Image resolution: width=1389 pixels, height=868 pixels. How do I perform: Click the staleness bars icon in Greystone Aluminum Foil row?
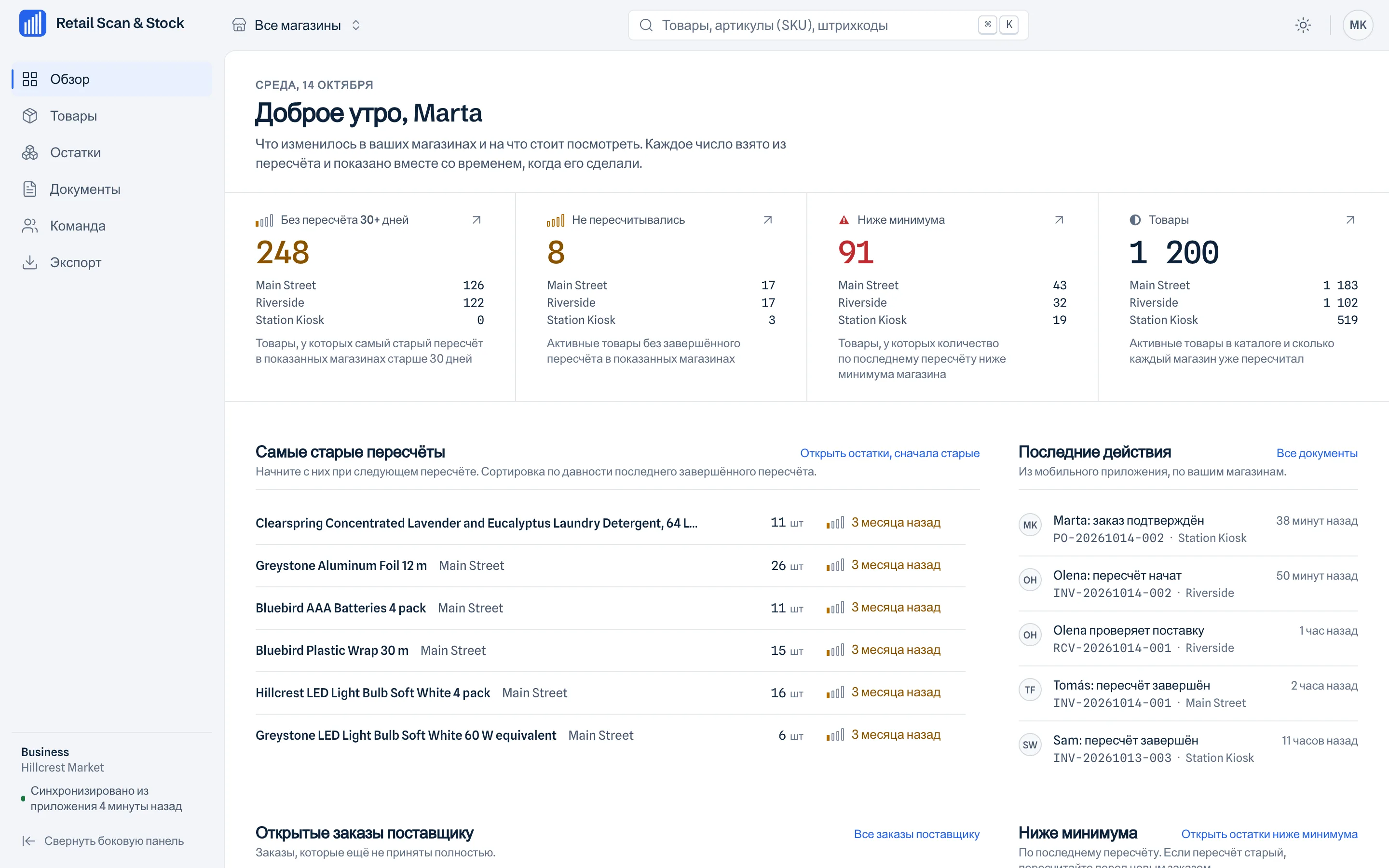click(835, 566)
